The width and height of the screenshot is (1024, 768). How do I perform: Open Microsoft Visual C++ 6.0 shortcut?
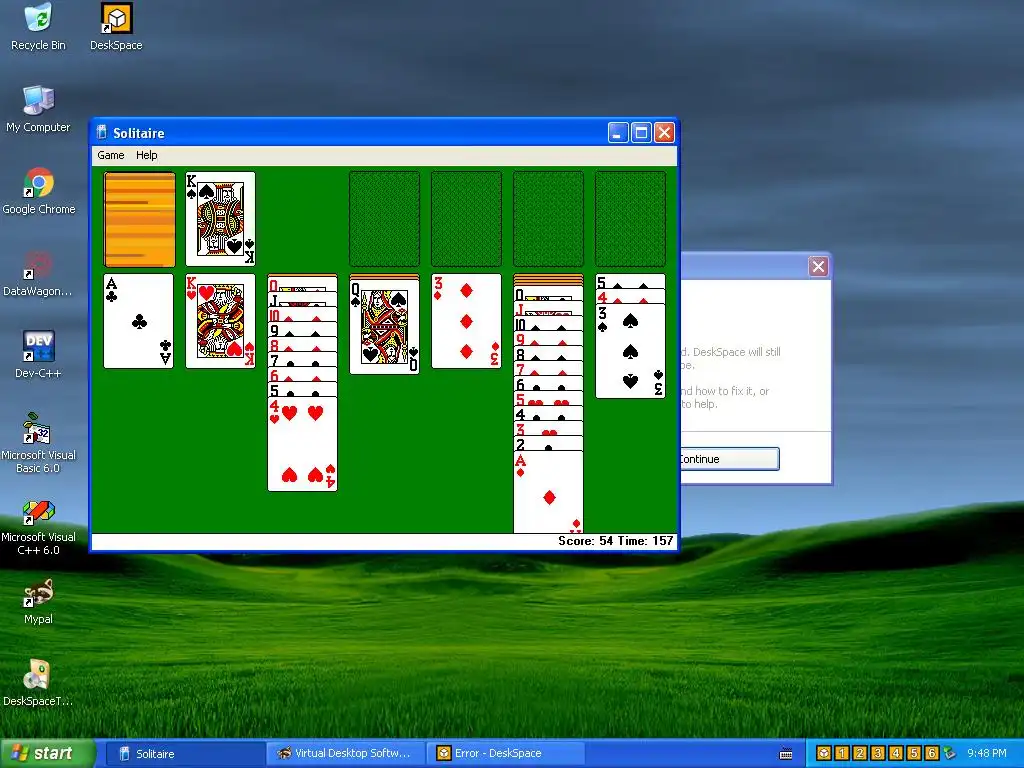coord(38,526)
